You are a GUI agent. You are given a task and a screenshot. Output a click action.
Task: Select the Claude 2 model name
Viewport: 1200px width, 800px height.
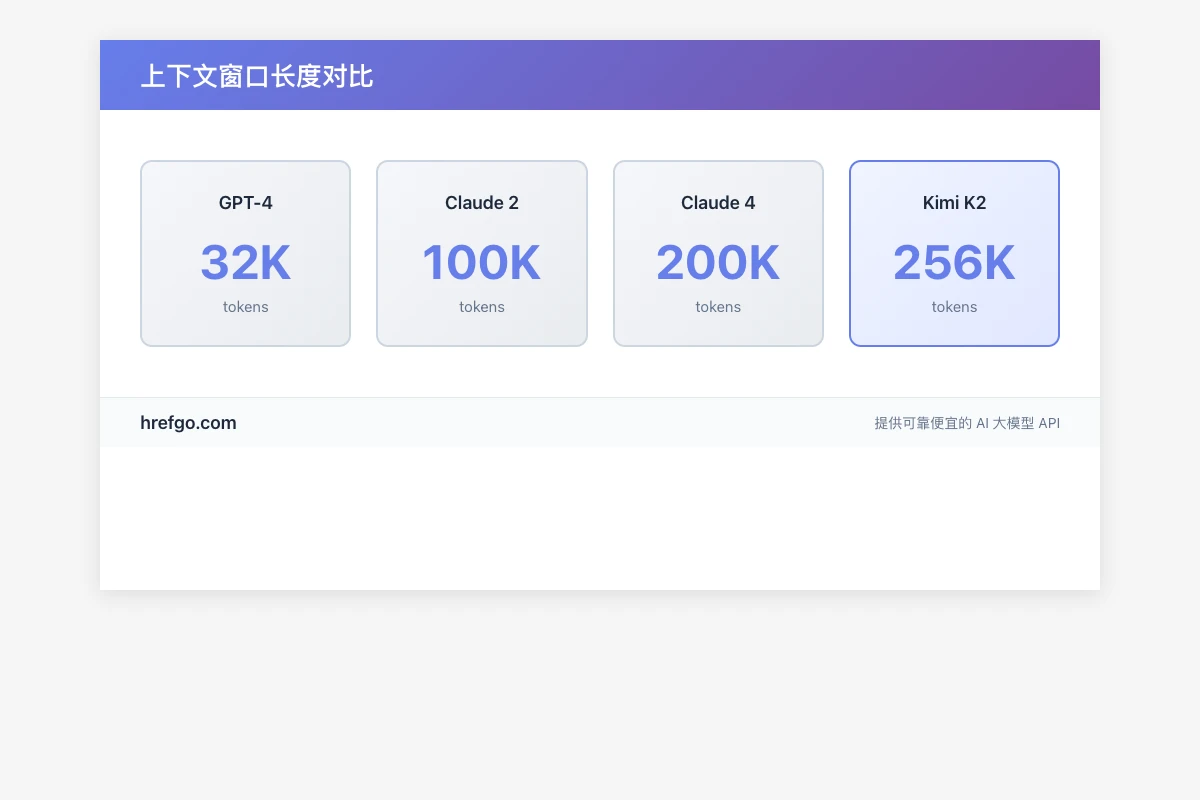(481, 203)
